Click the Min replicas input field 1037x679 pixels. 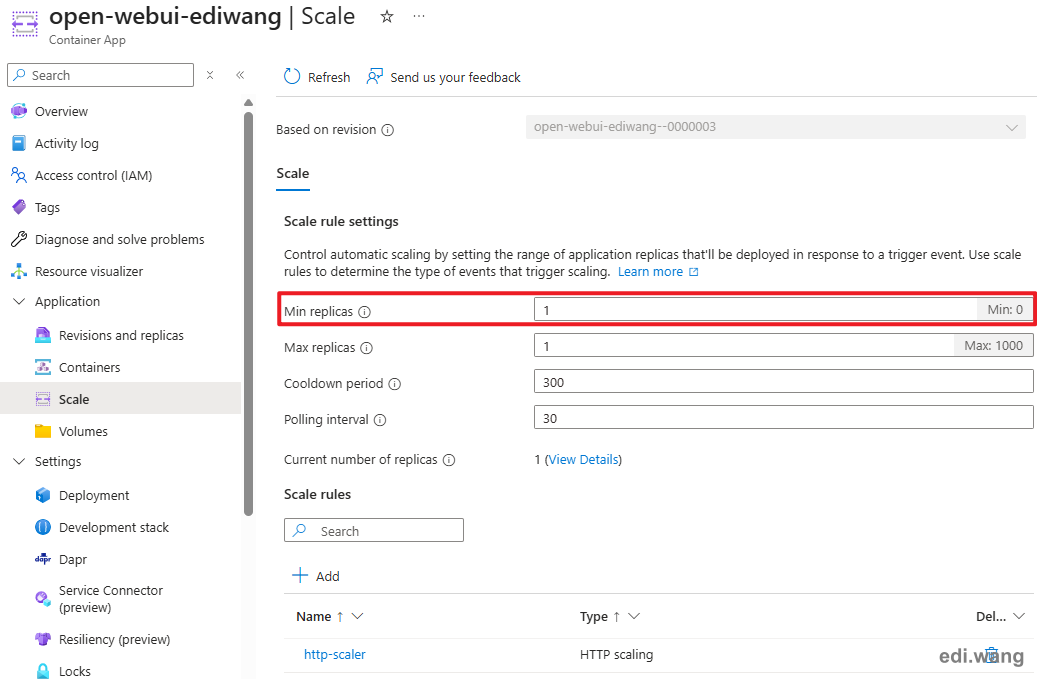[x=784, y=309]
